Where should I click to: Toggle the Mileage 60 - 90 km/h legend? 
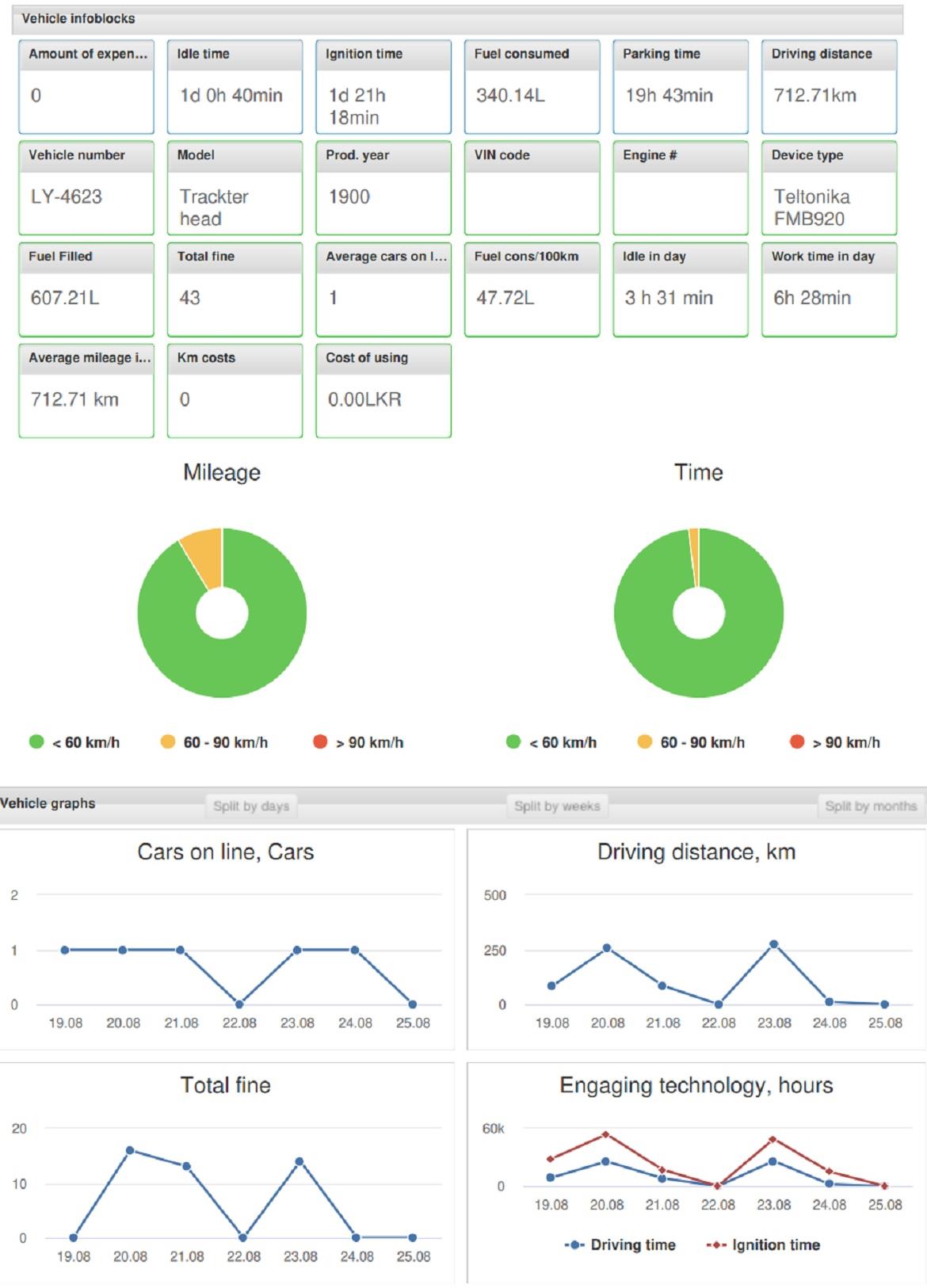pyautogui.click(x=214, y=742)
